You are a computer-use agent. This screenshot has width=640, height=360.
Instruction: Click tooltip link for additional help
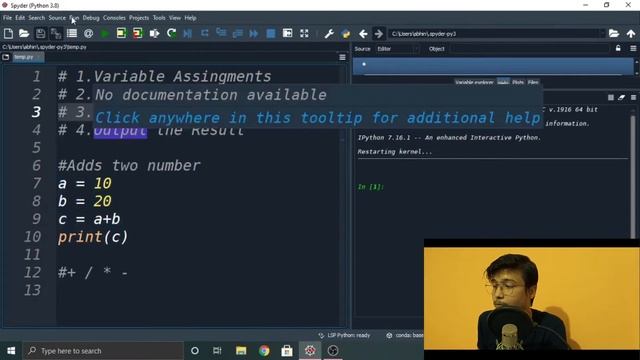click(x=318, y=118)
